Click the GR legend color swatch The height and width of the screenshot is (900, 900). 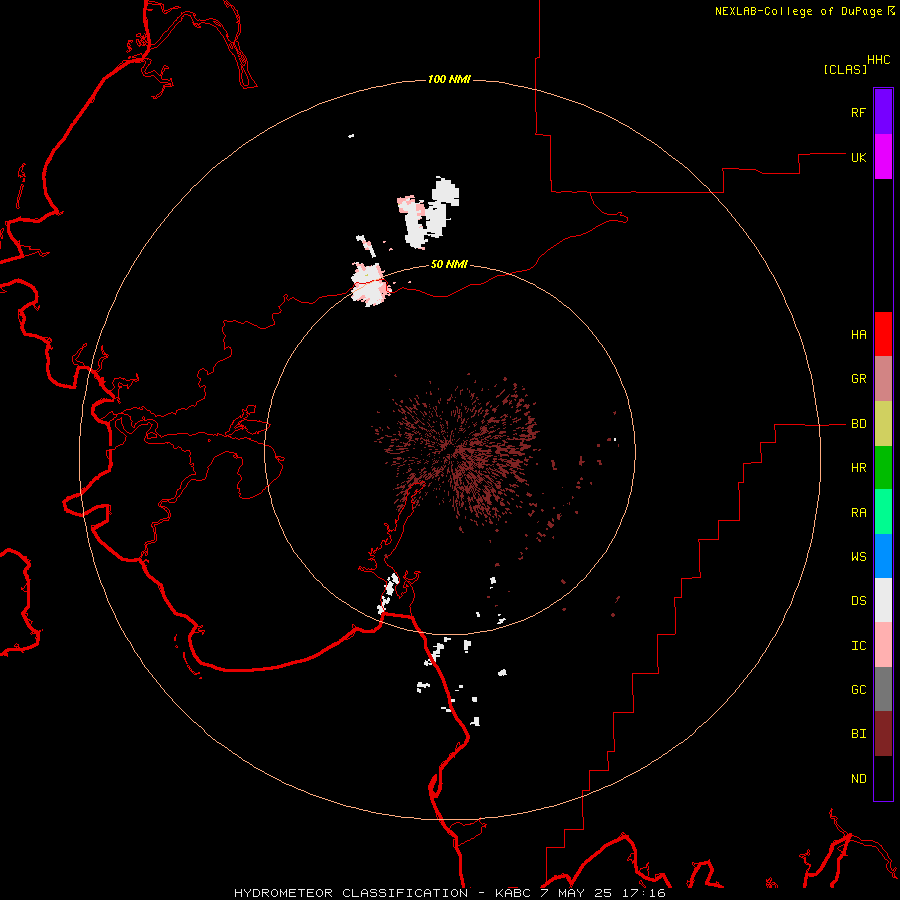click(x=883, y=379)
